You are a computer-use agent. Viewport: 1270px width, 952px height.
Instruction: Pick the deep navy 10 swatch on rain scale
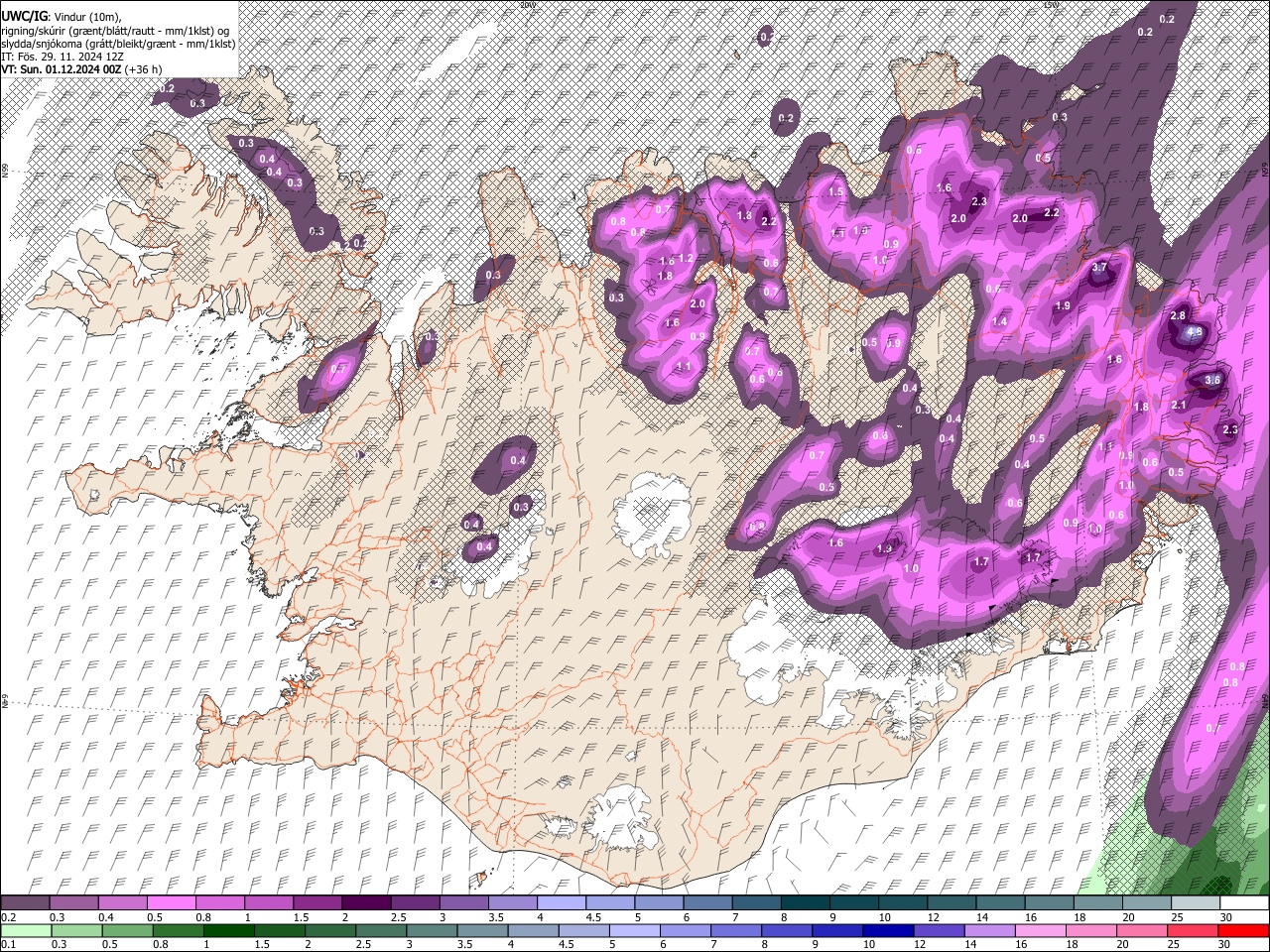coord(888,931)
